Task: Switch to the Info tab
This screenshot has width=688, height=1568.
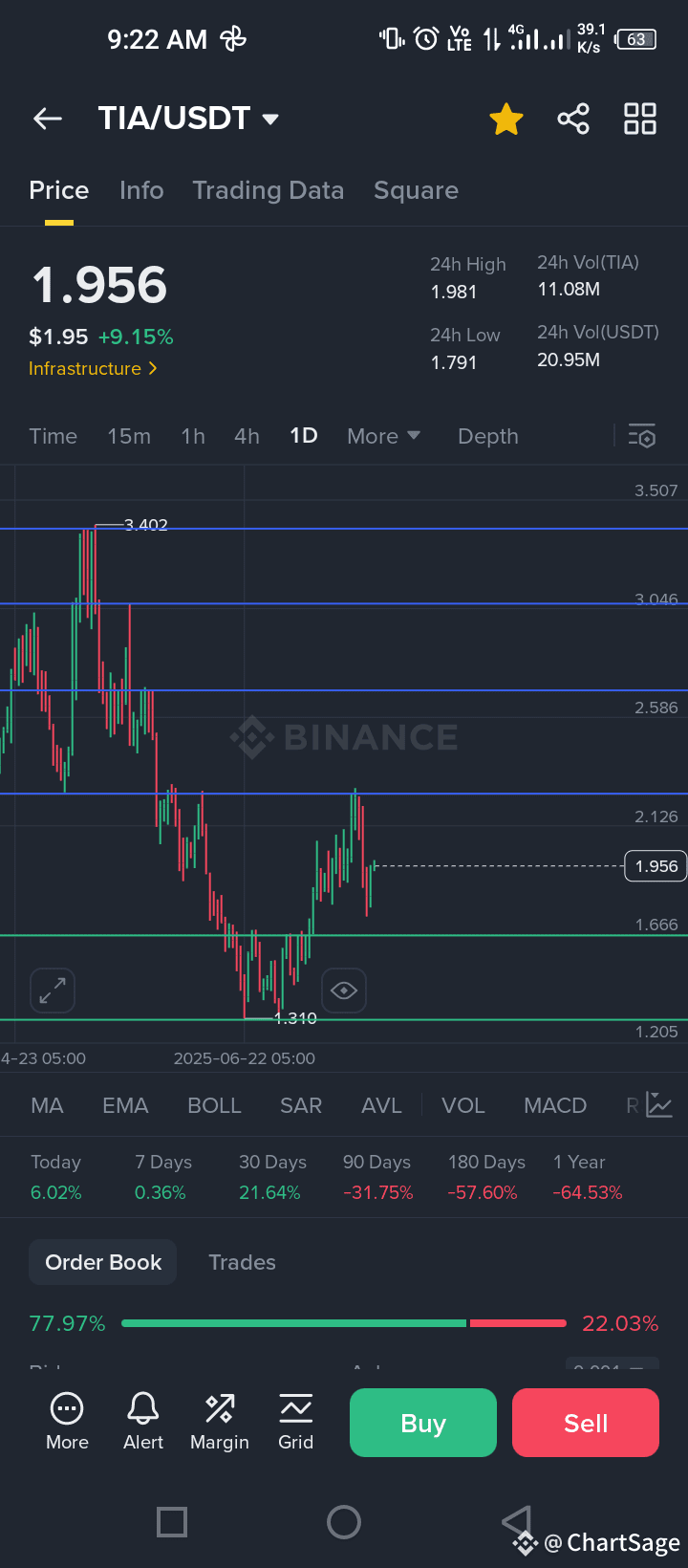Action: coord(141,190)
